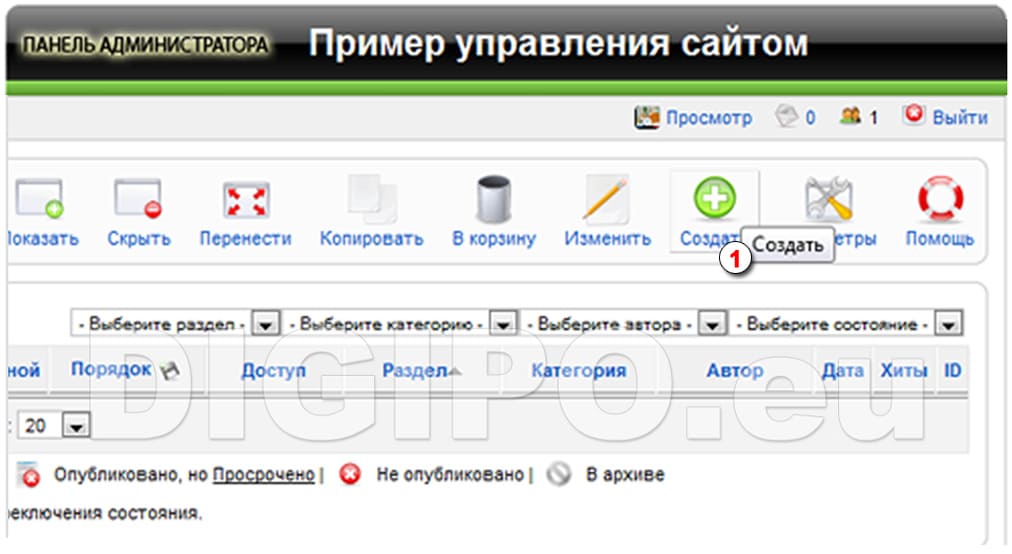Click the save order floppy icon
This screenshot has height=554, width=1012.
point(170,371)
